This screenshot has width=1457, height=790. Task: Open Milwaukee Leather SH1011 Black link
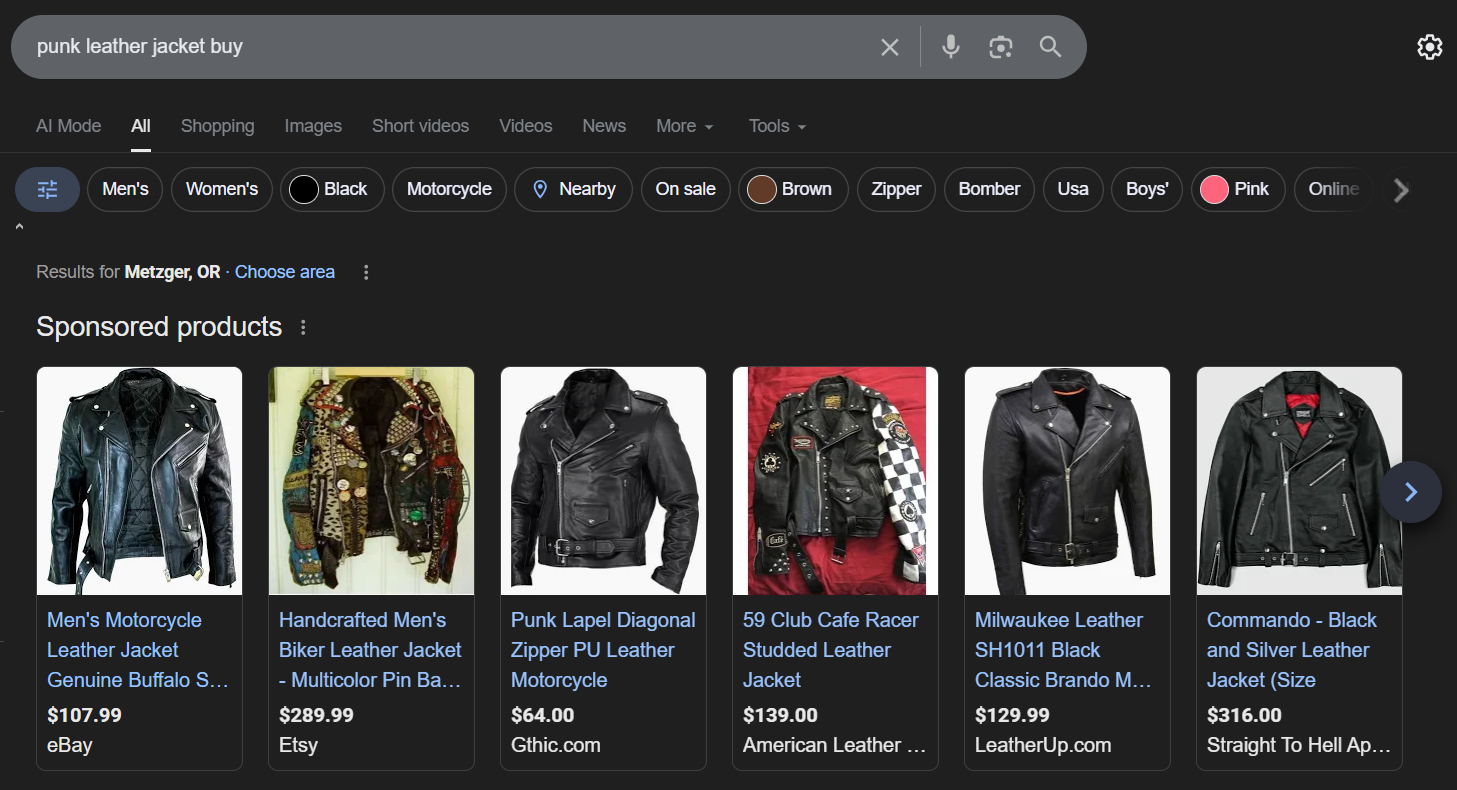pos(1063,650)
